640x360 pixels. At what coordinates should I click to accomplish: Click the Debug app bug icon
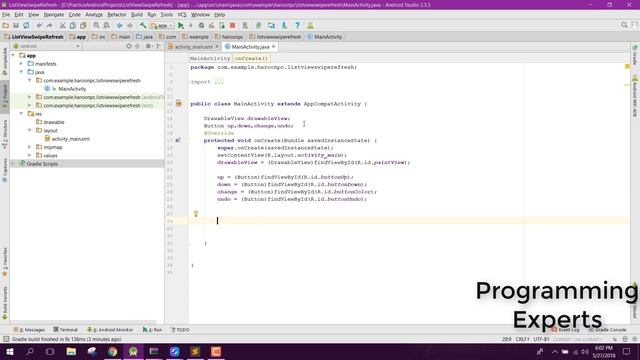tap(201, 25)
